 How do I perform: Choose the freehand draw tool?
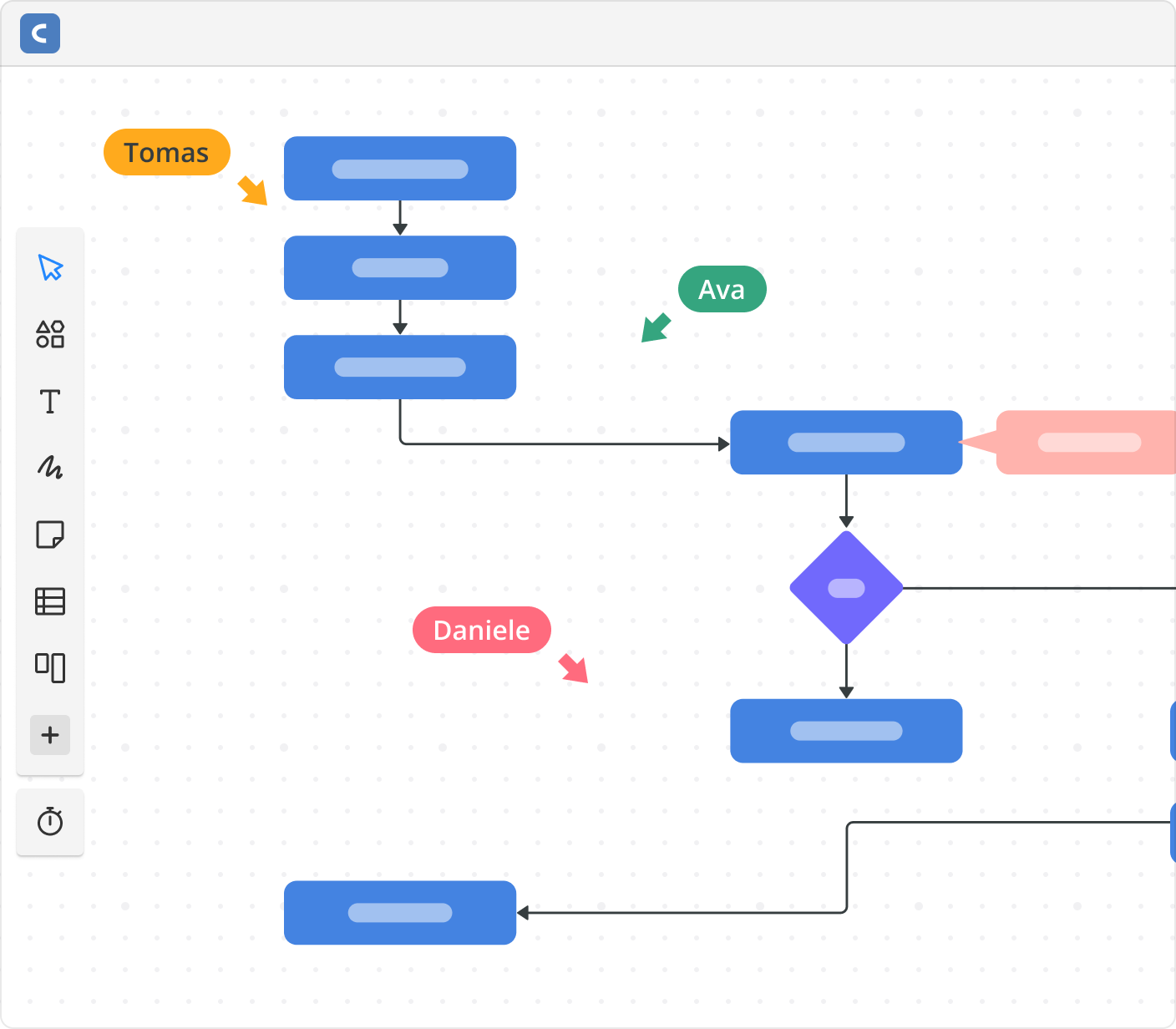(50, 468)
